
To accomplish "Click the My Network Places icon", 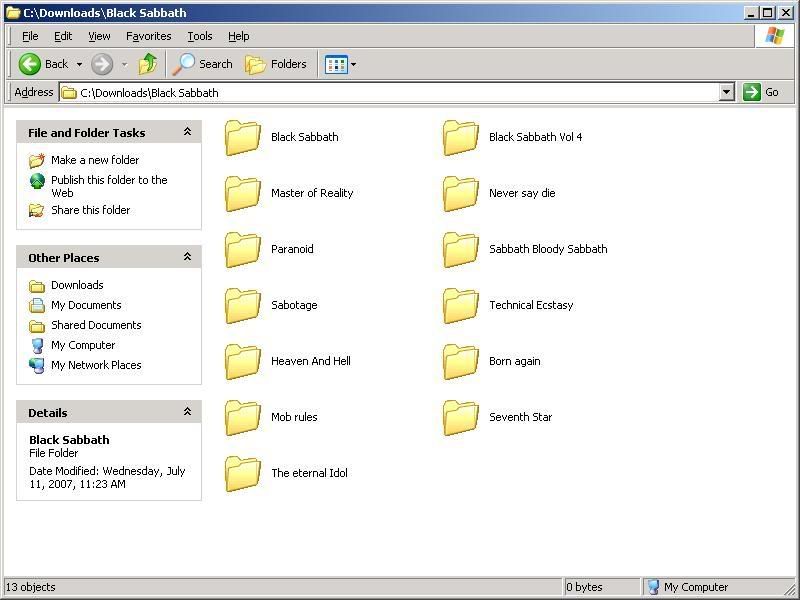I will 37,365.
